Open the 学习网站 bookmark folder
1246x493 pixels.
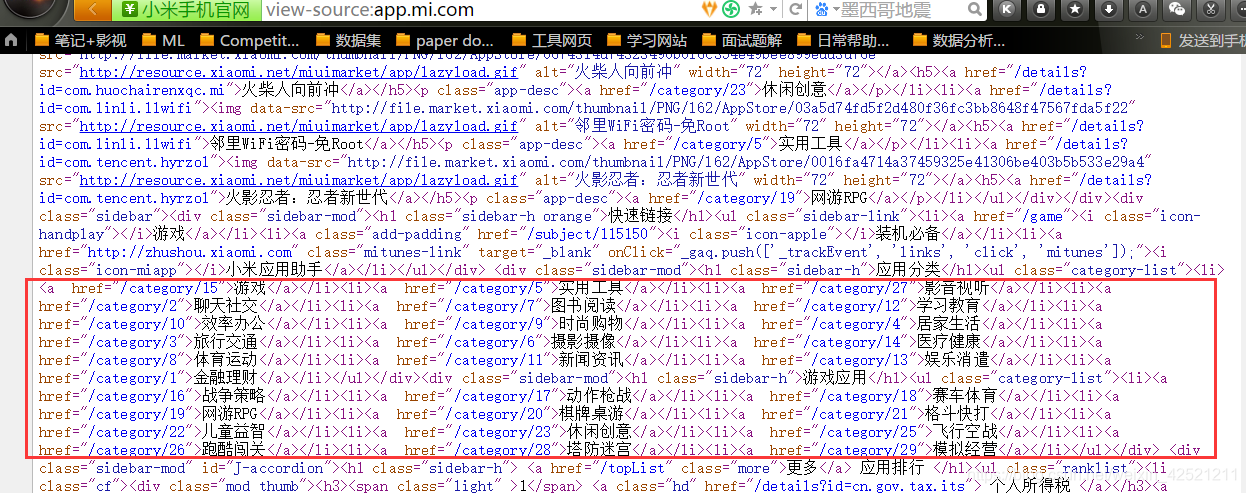point(645,41)
